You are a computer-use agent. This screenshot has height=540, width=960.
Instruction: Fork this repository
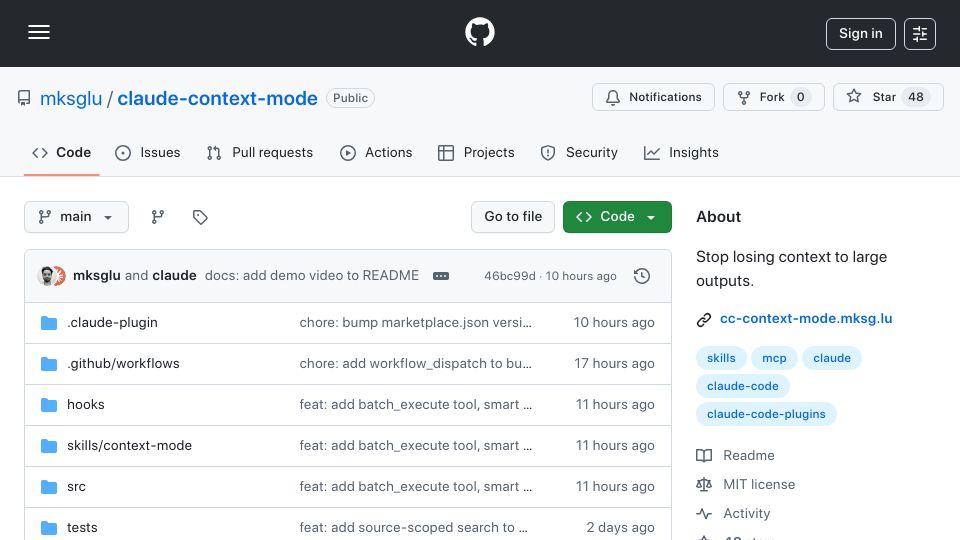pyautogui.click(x=773, y=97)
